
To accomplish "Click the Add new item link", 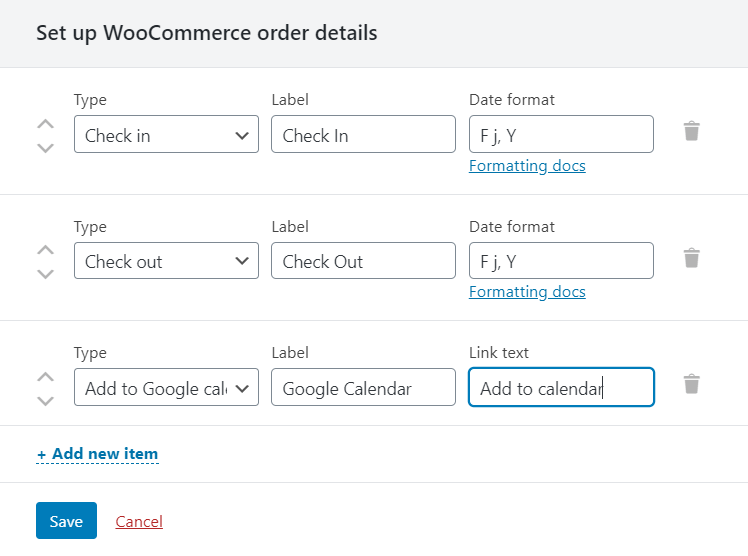I will click(97, 453).
